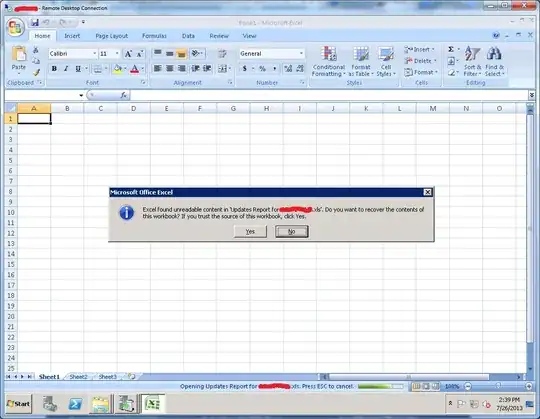
Task: Toggle Italic formatting
Action: (66, 69)
